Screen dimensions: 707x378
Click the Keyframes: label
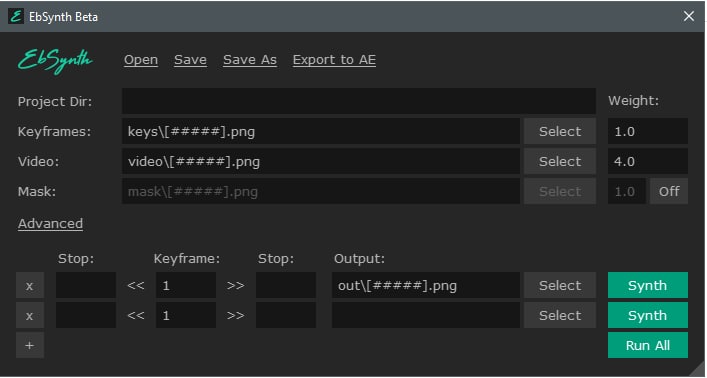(x=54, y=132)
